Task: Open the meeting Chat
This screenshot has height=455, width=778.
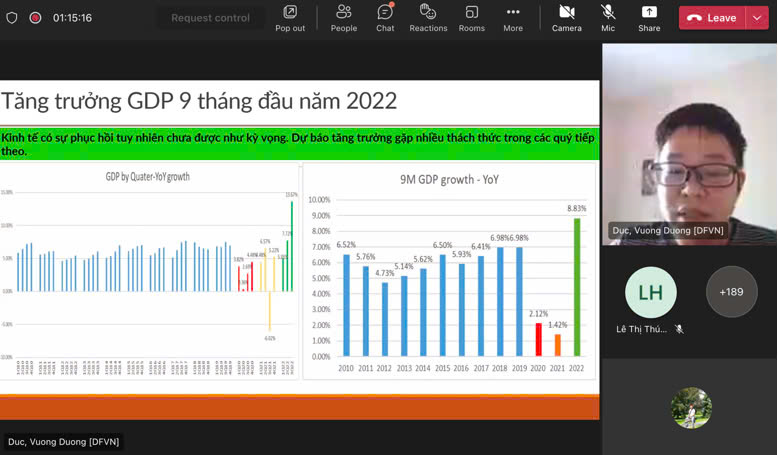Action: coord(385,17)
